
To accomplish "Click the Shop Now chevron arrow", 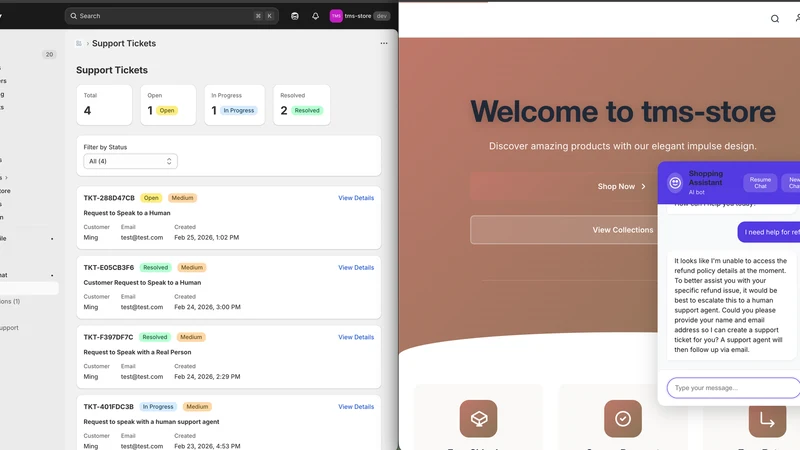I will (643, 187).
